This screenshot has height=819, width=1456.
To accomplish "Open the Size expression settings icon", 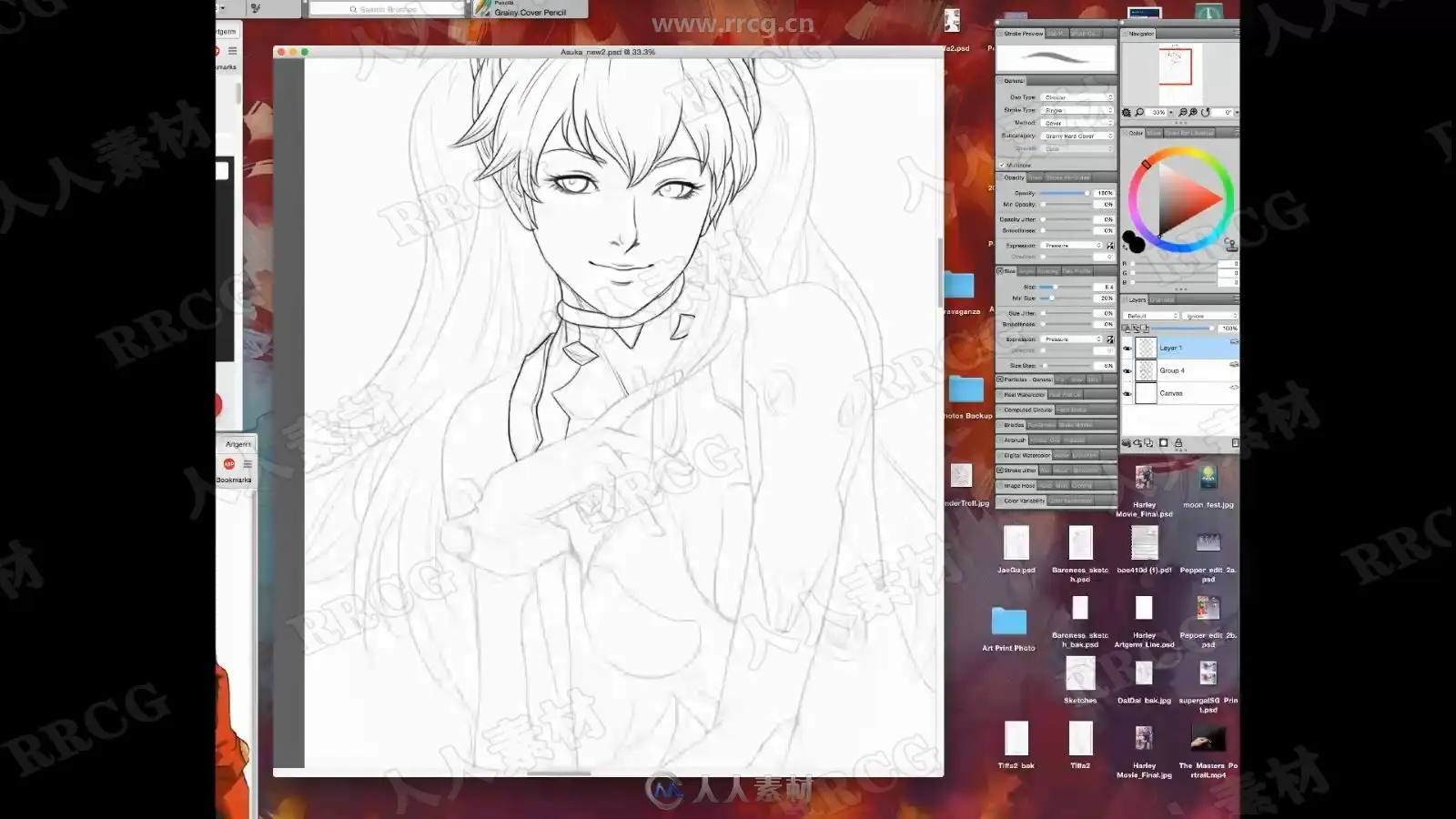I will pos(1110,339).
